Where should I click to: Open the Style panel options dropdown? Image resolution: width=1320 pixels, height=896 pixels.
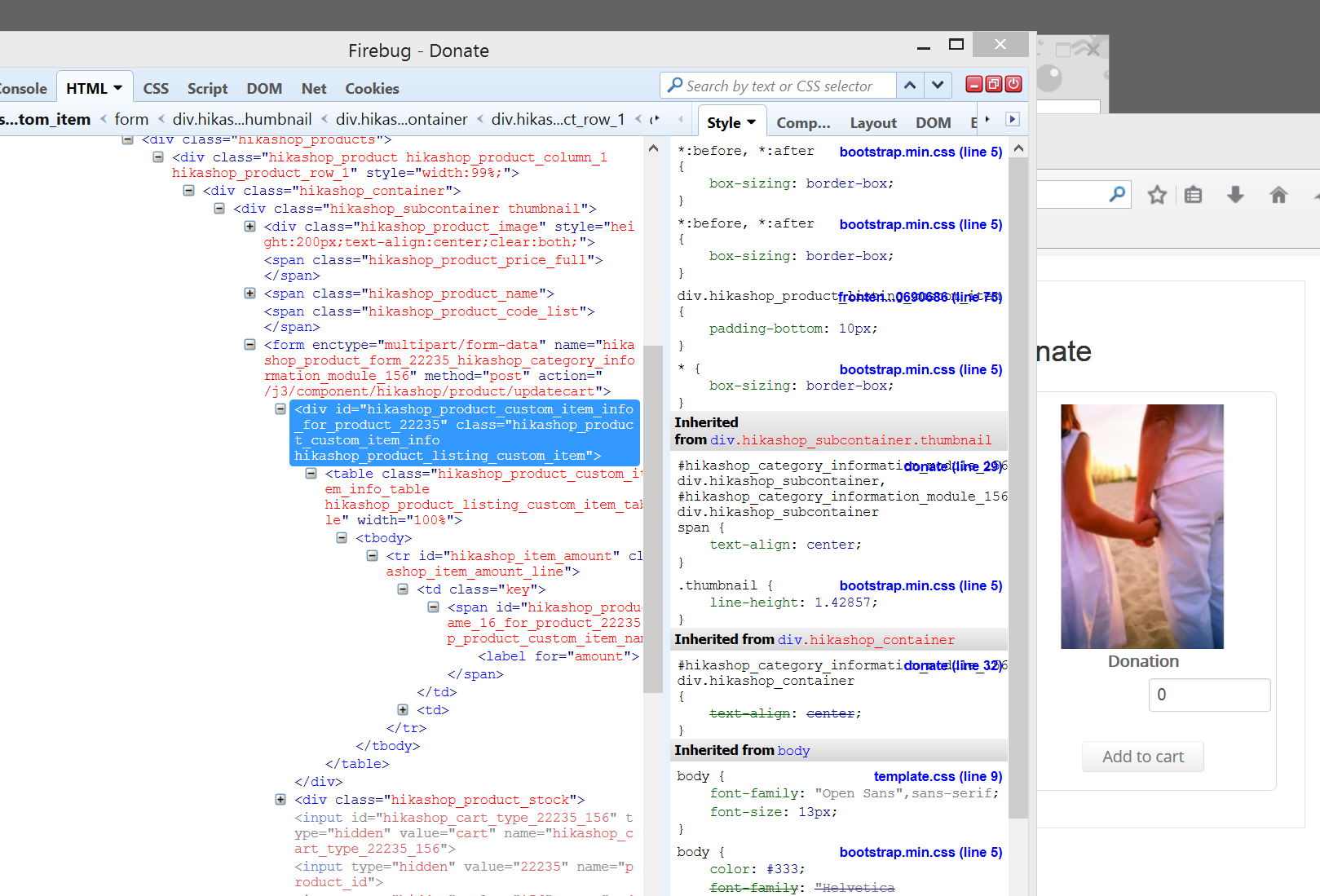click(751, 122)
